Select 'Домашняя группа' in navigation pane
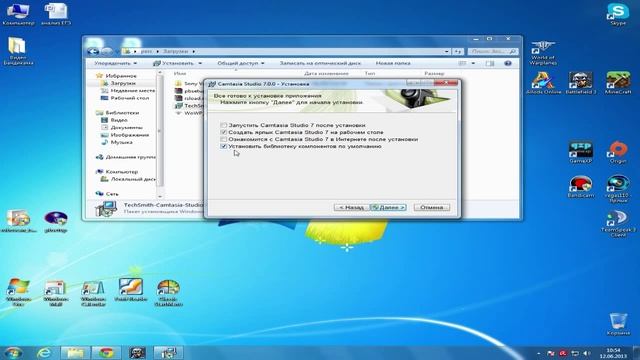Screen dimensions: 640x360 [x=130, y=157]
